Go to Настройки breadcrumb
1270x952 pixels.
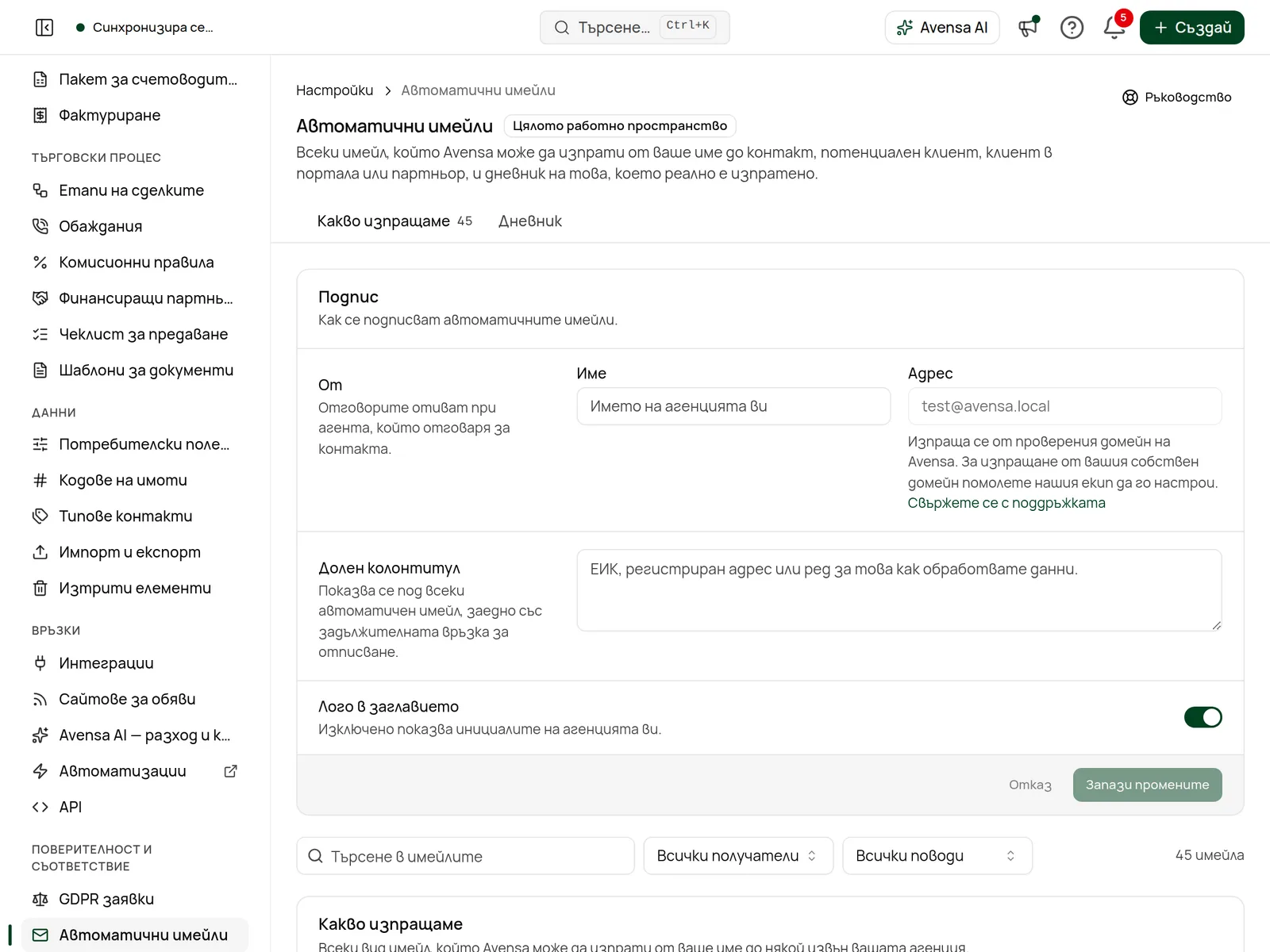coord(335,90)
